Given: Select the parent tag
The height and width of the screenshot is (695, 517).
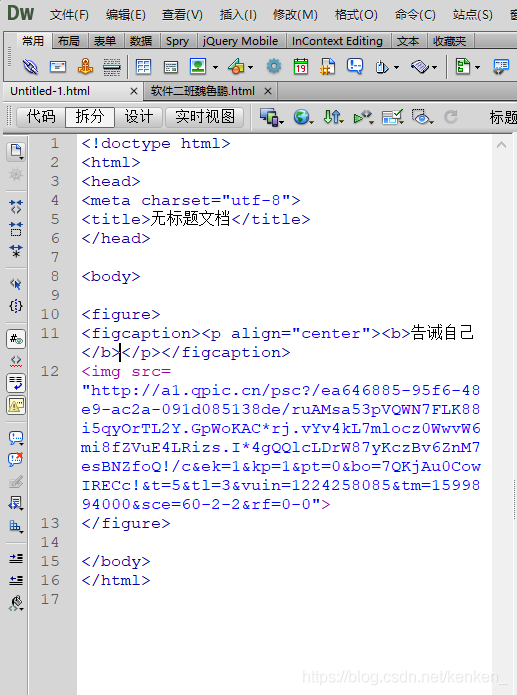Looking at the screenshot, I should click(x=16, y=284).
